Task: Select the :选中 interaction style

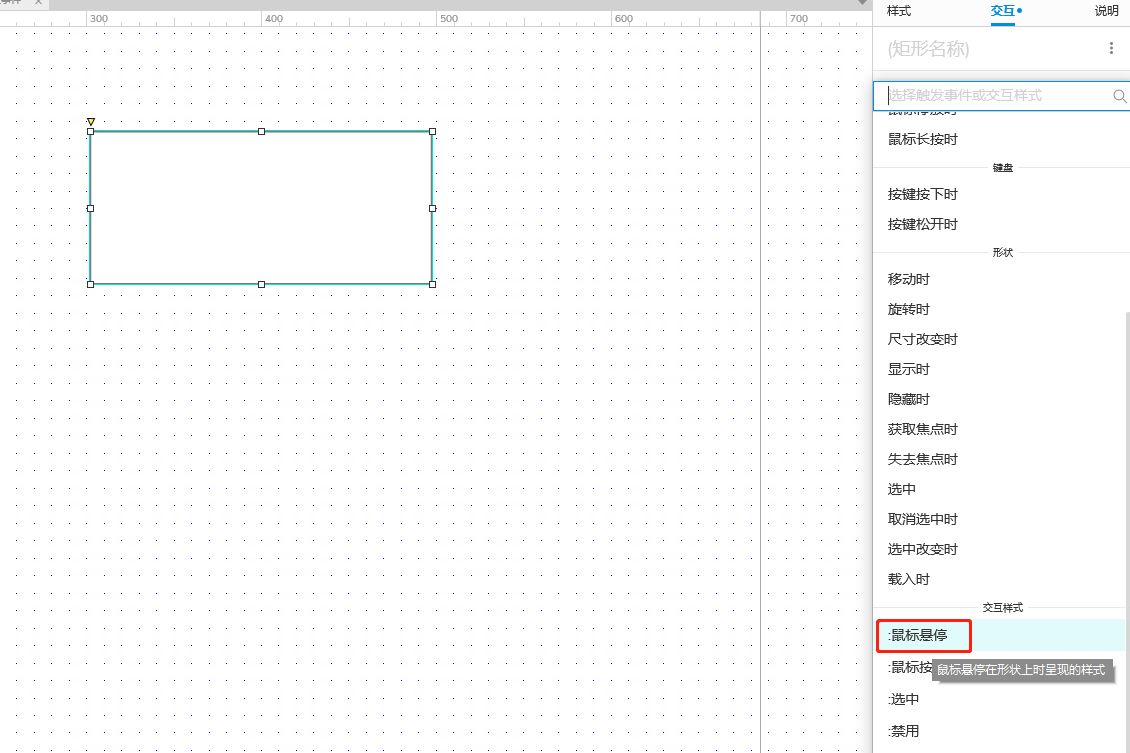Action: click(903, 699)
